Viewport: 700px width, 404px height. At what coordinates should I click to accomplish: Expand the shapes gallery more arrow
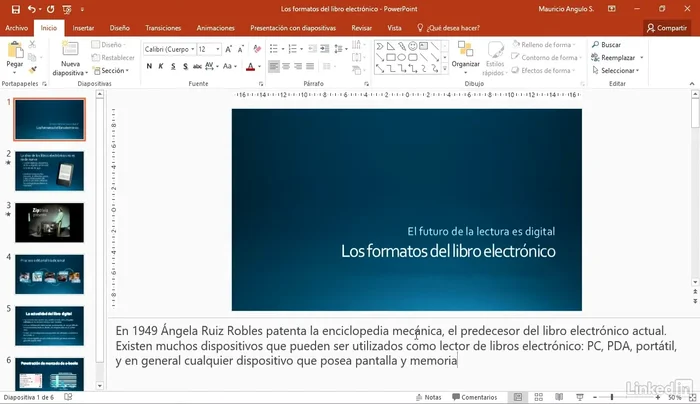pyautogui.click(x=445, y=68)
